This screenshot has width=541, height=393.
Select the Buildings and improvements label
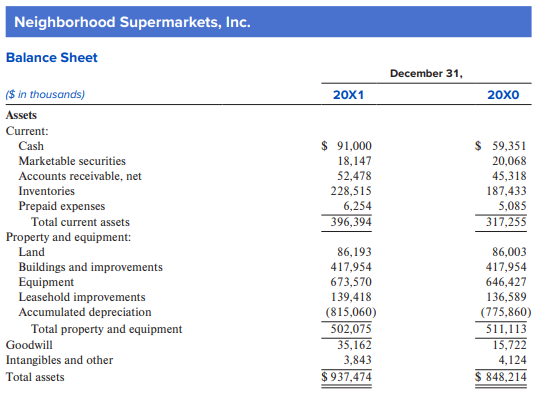90,267
